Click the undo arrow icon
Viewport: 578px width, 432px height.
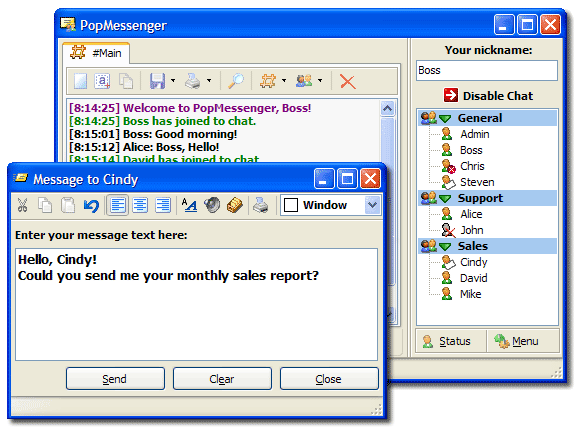coord(91,205)
